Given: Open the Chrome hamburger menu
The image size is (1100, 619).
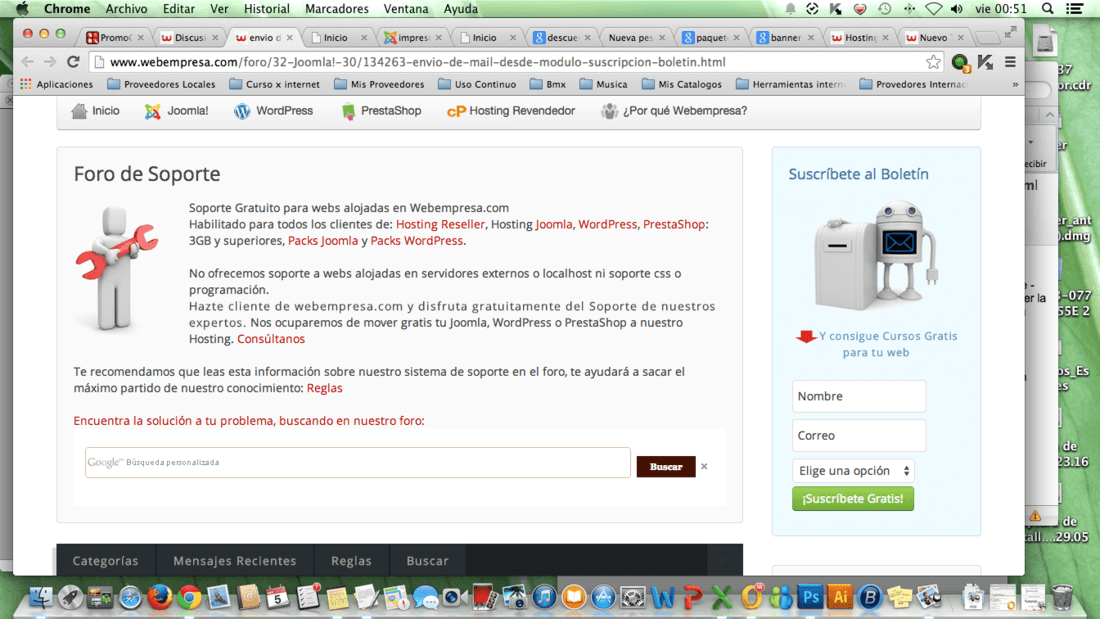Looking at the screenshot, I should click(x=1010, y=62).
